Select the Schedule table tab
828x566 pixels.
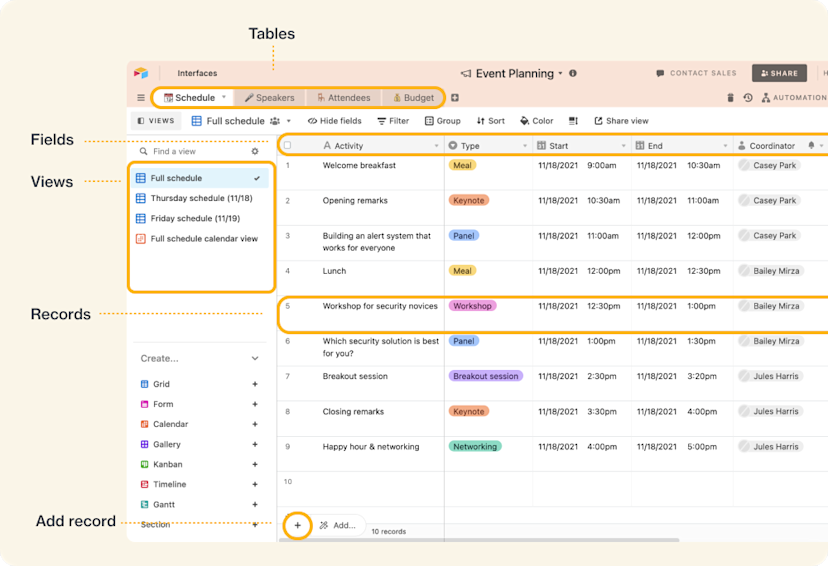click(x=193, y=98)
